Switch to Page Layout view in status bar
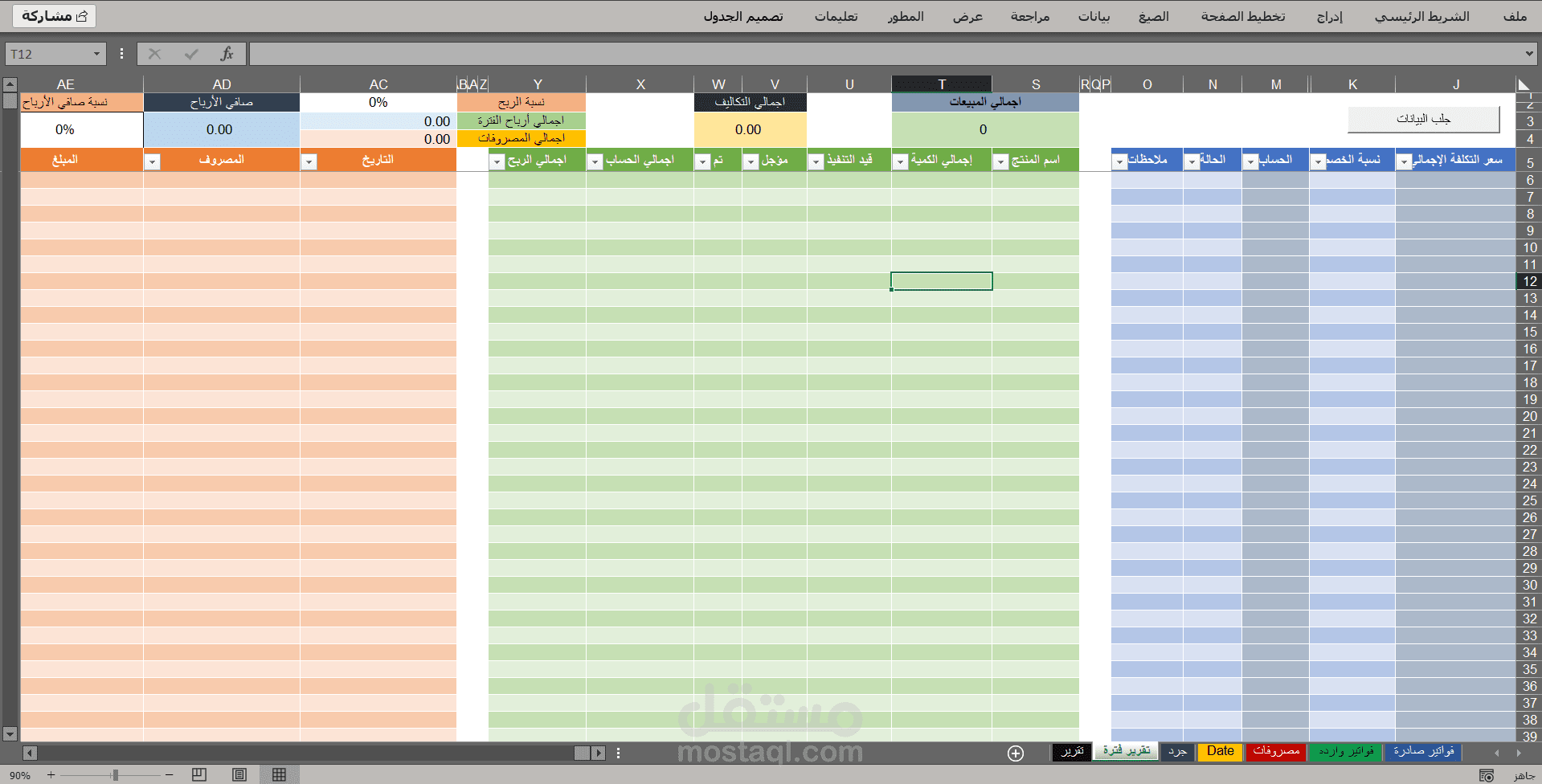Image resolution: width=1542 pixels, height=784 pixels. pyautogui.click(x=239, y=774)
